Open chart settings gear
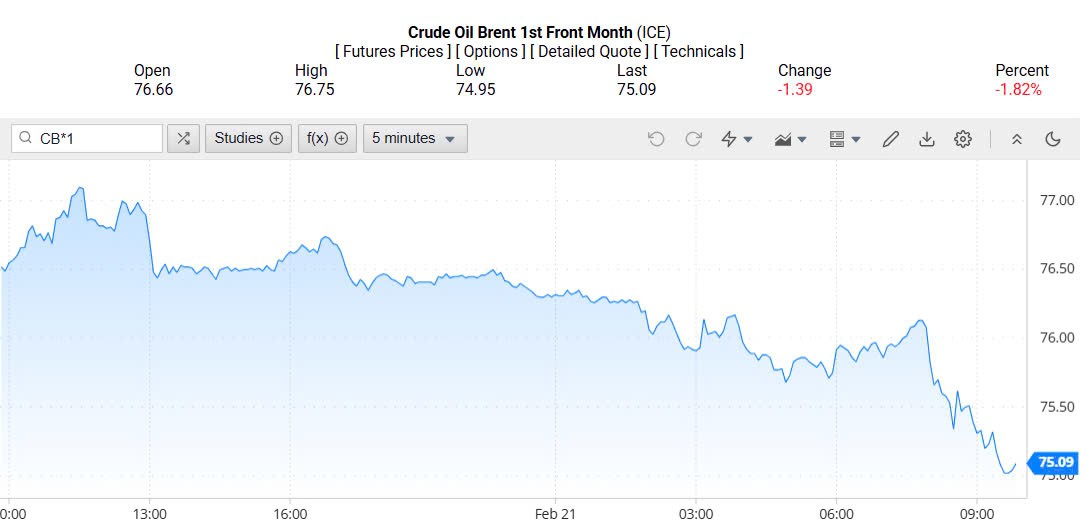Viewport: 1087px width, 526px height. (963, 139)
